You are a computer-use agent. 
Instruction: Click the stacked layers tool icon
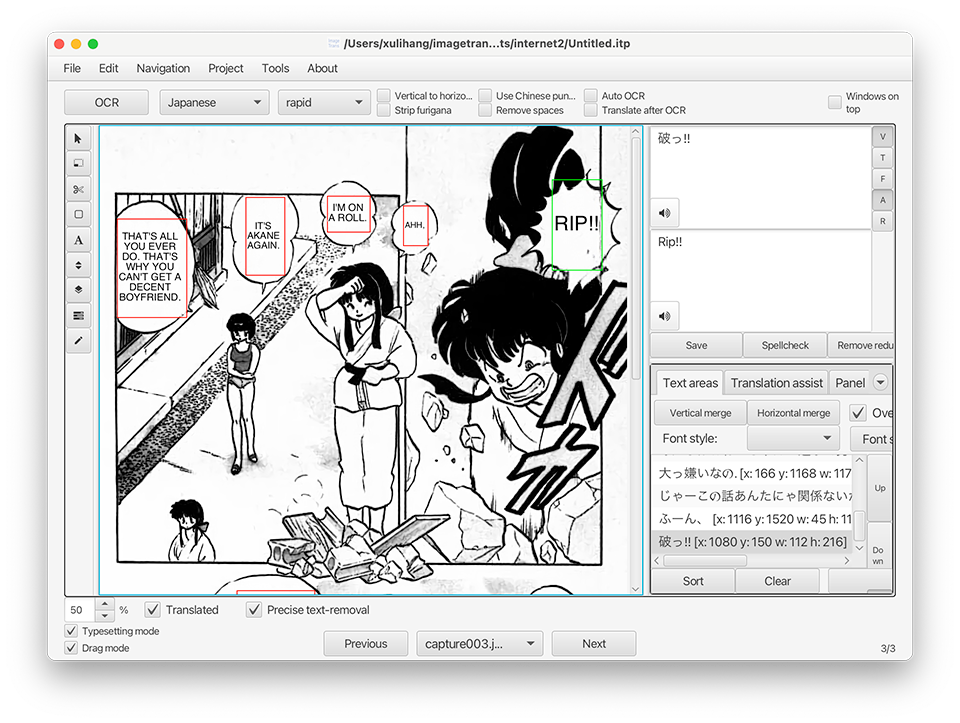tap(79, 290)
